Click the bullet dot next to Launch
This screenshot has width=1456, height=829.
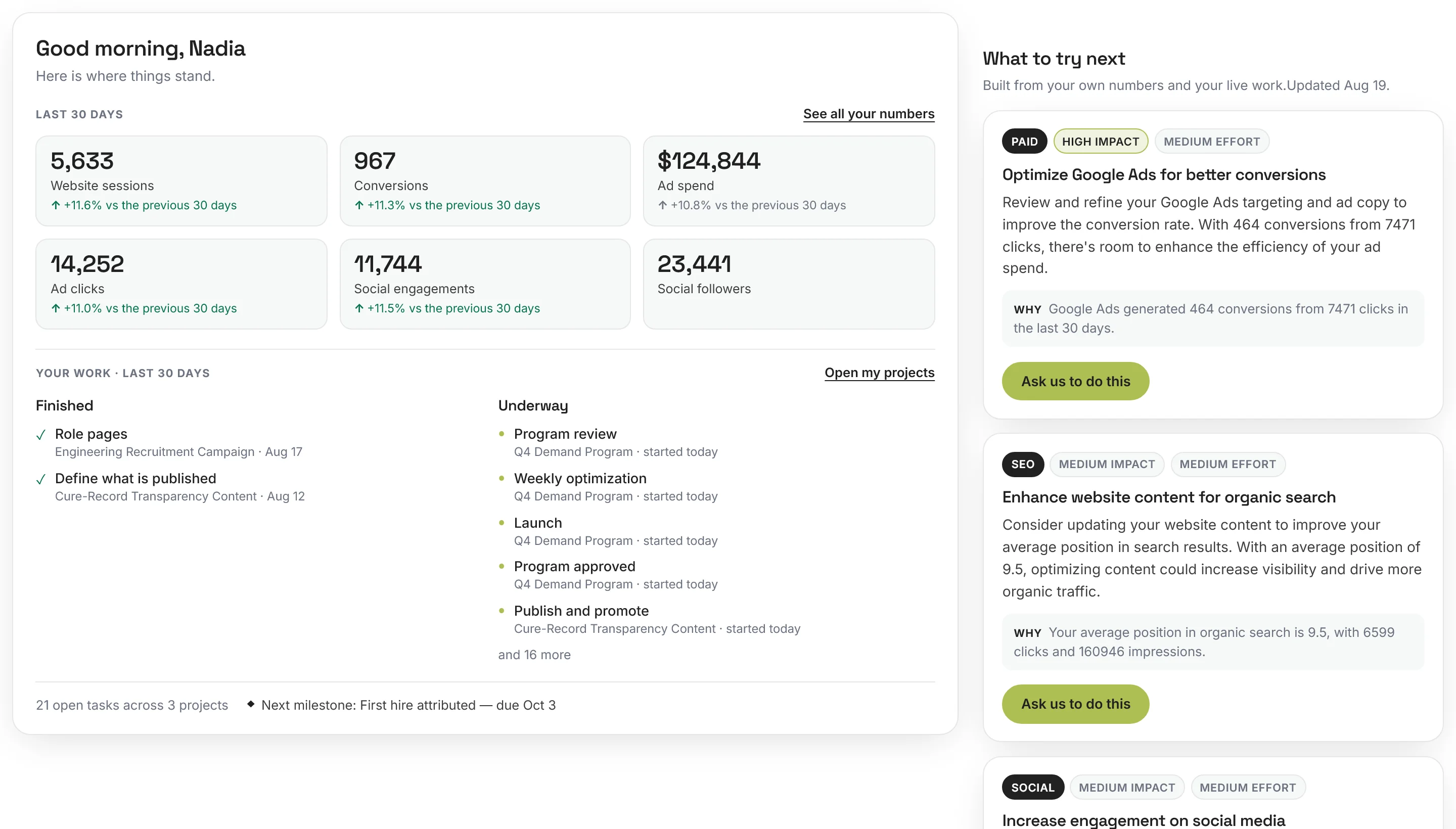[501, 523]
